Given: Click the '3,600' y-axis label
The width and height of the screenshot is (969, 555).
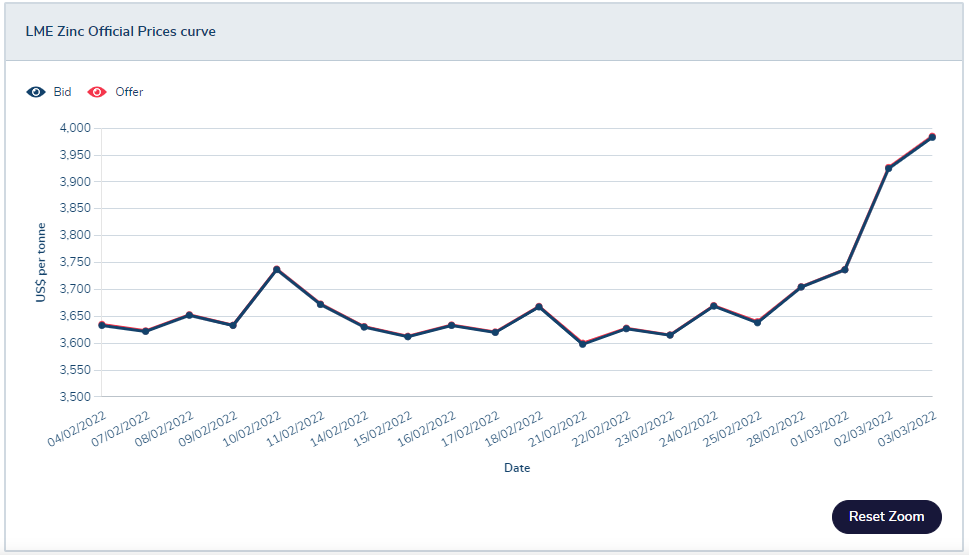Looking at the screenshot, I should (x=75, y=343).
